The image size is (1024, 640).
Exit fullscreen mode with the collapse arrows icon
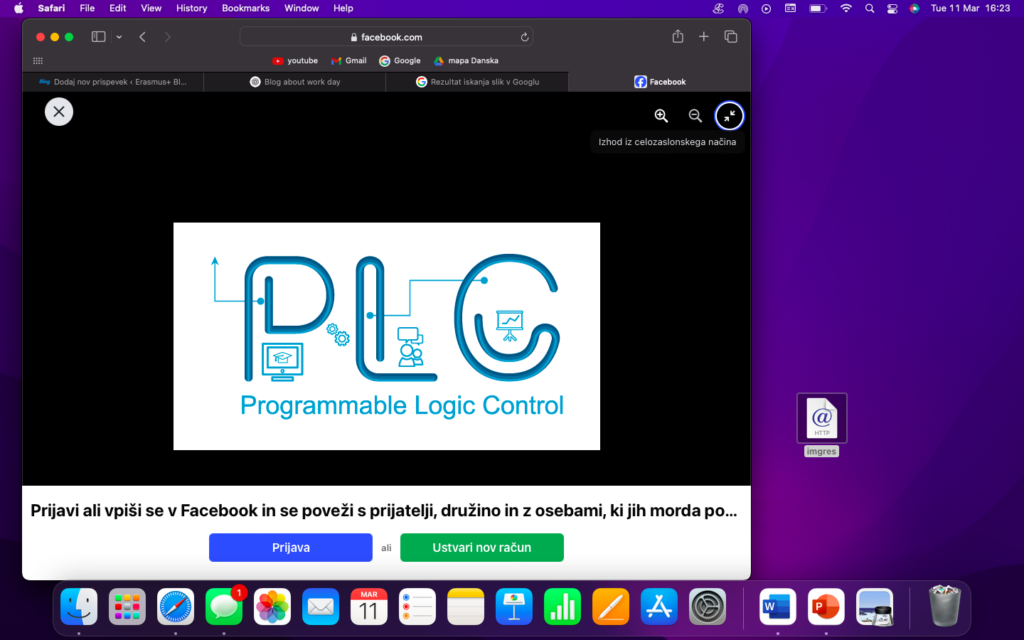[729, 116]
